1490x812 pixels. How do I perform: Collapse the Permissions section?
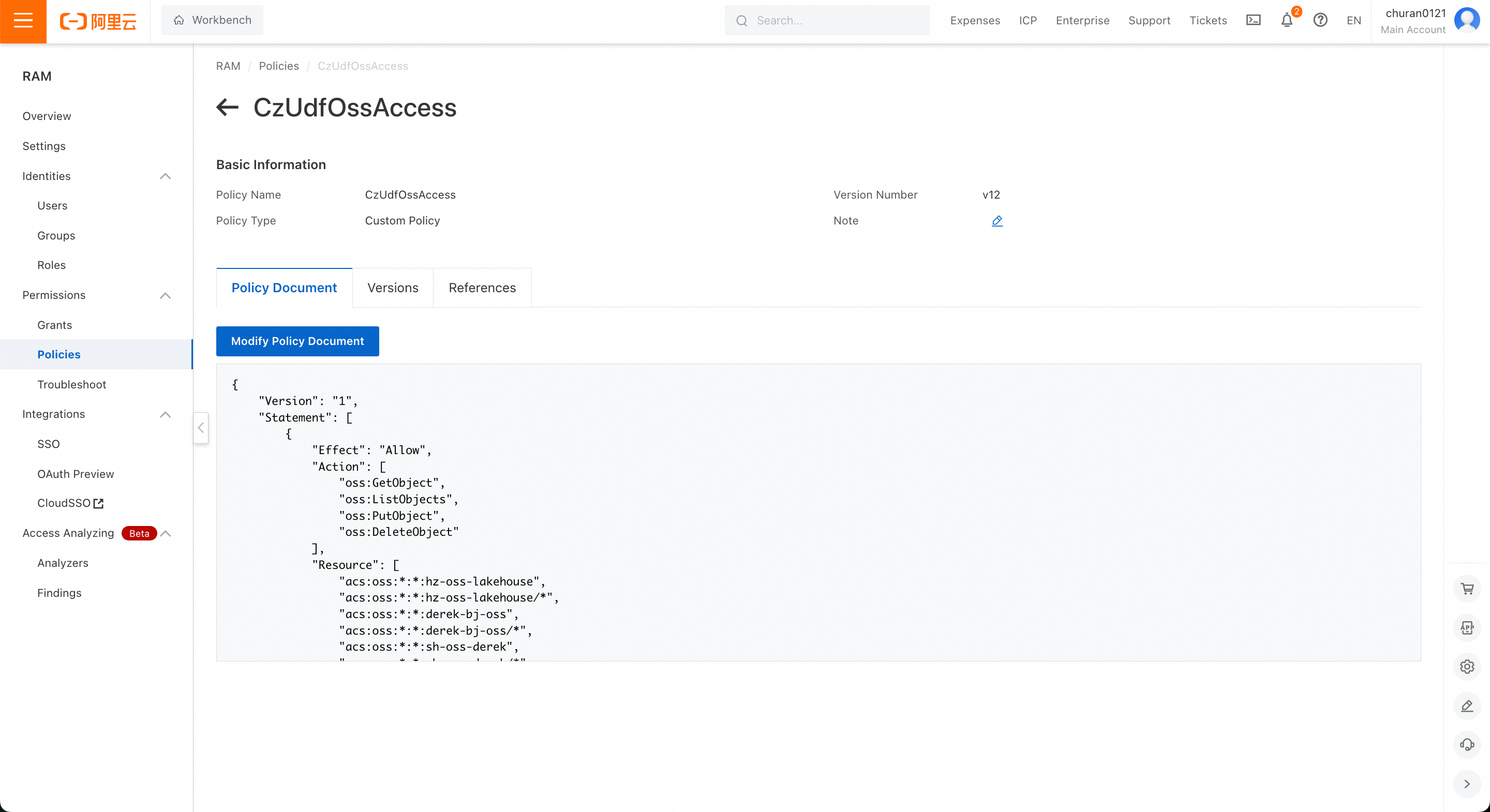[166, 295]
